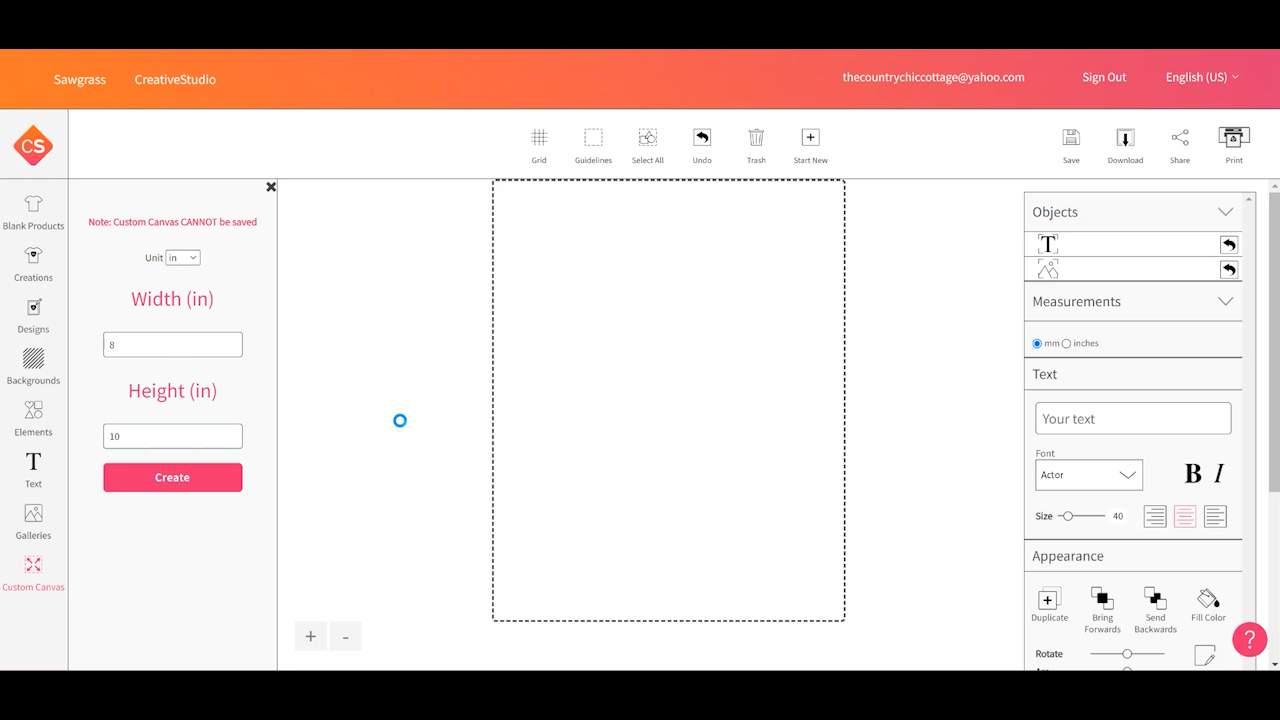This screenshot has height=720, width=1280.
Task: Click the Select All tool
Action: tap(648, 145)
